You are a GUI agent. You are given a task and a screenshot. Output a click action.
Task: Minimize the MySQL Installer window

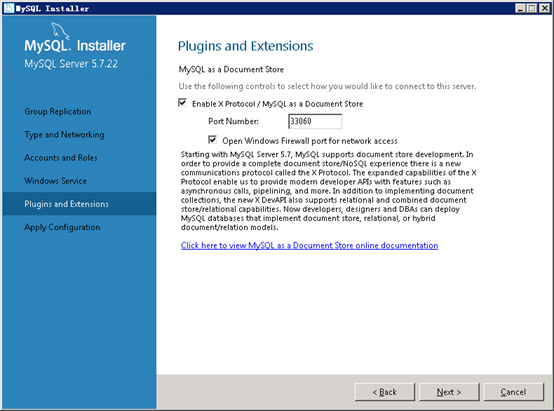(520, 8)
